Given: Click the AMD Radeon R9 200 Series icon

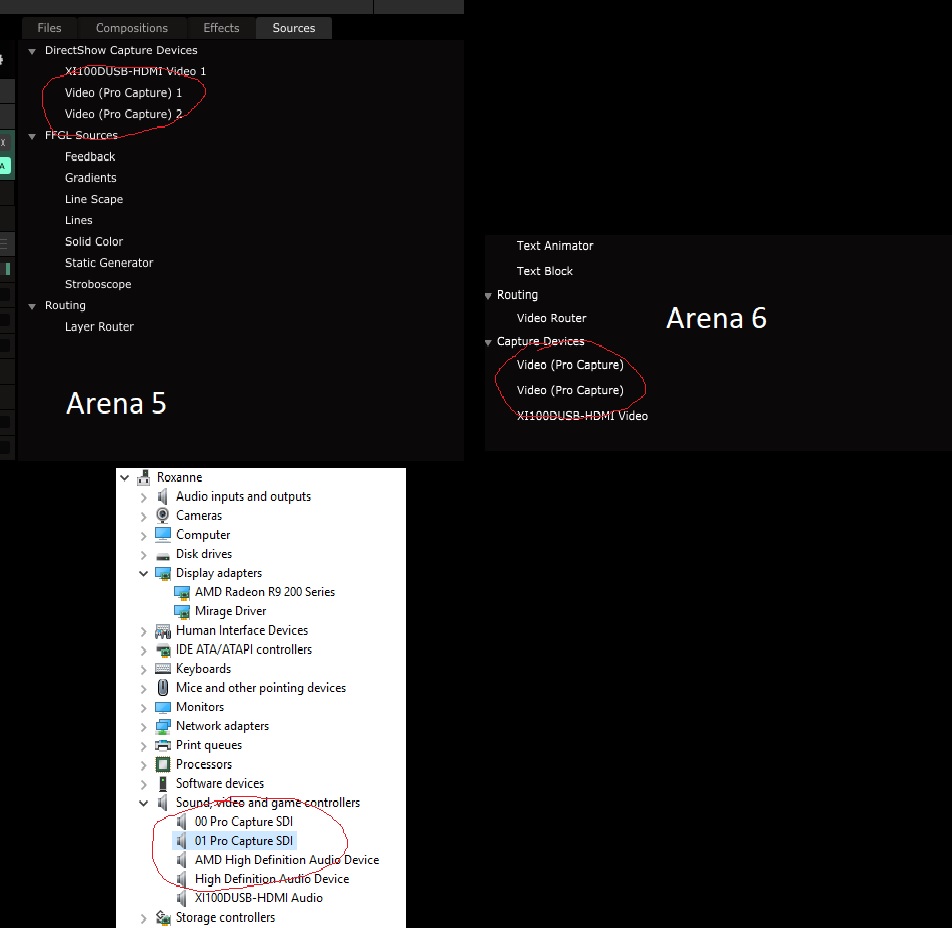Looking at the screenshot, I should tap(182, 592).
